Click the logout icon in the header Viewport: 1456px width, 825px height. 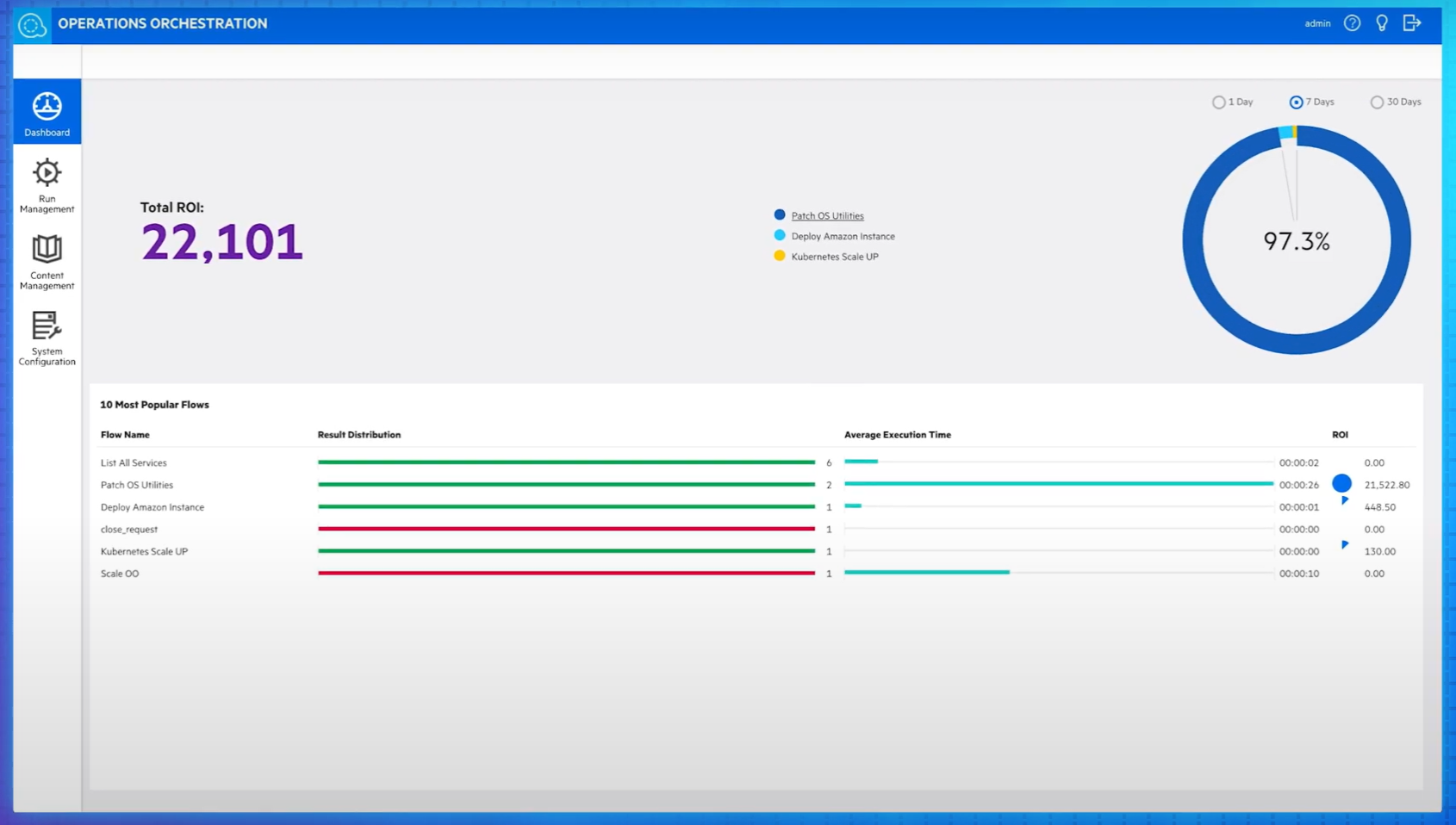point(1413,23)
